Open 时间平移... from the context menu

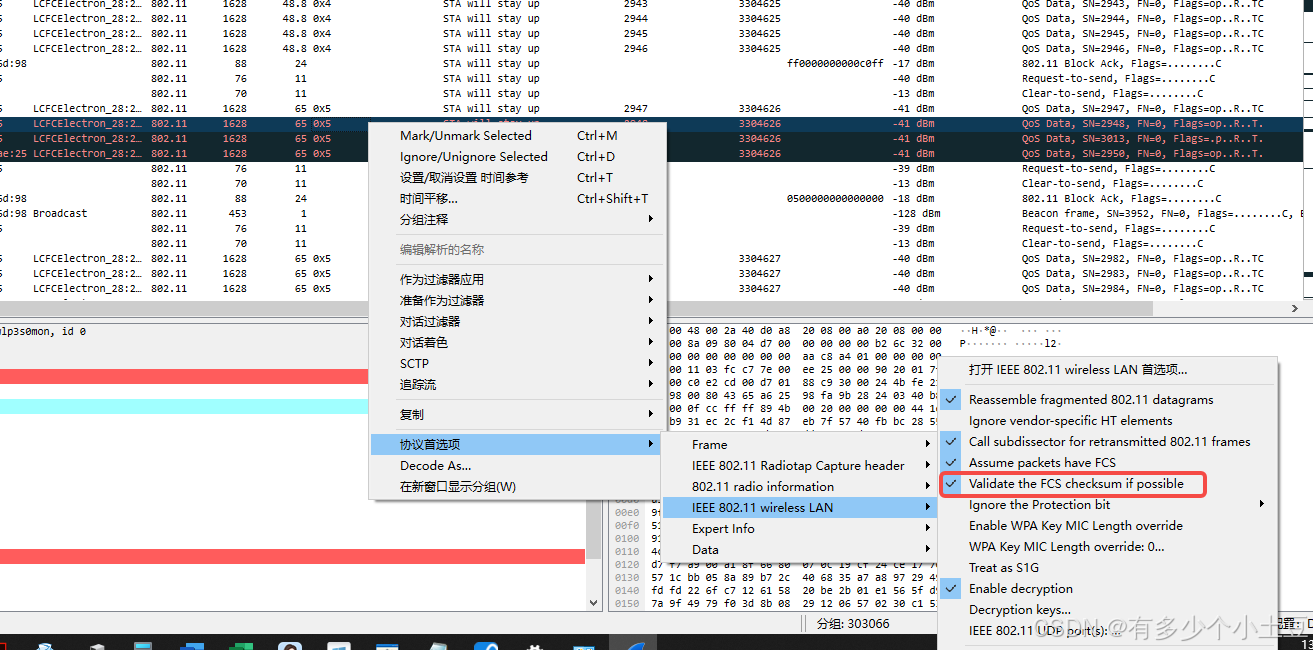pyautogui.click(x=517, y=199)
